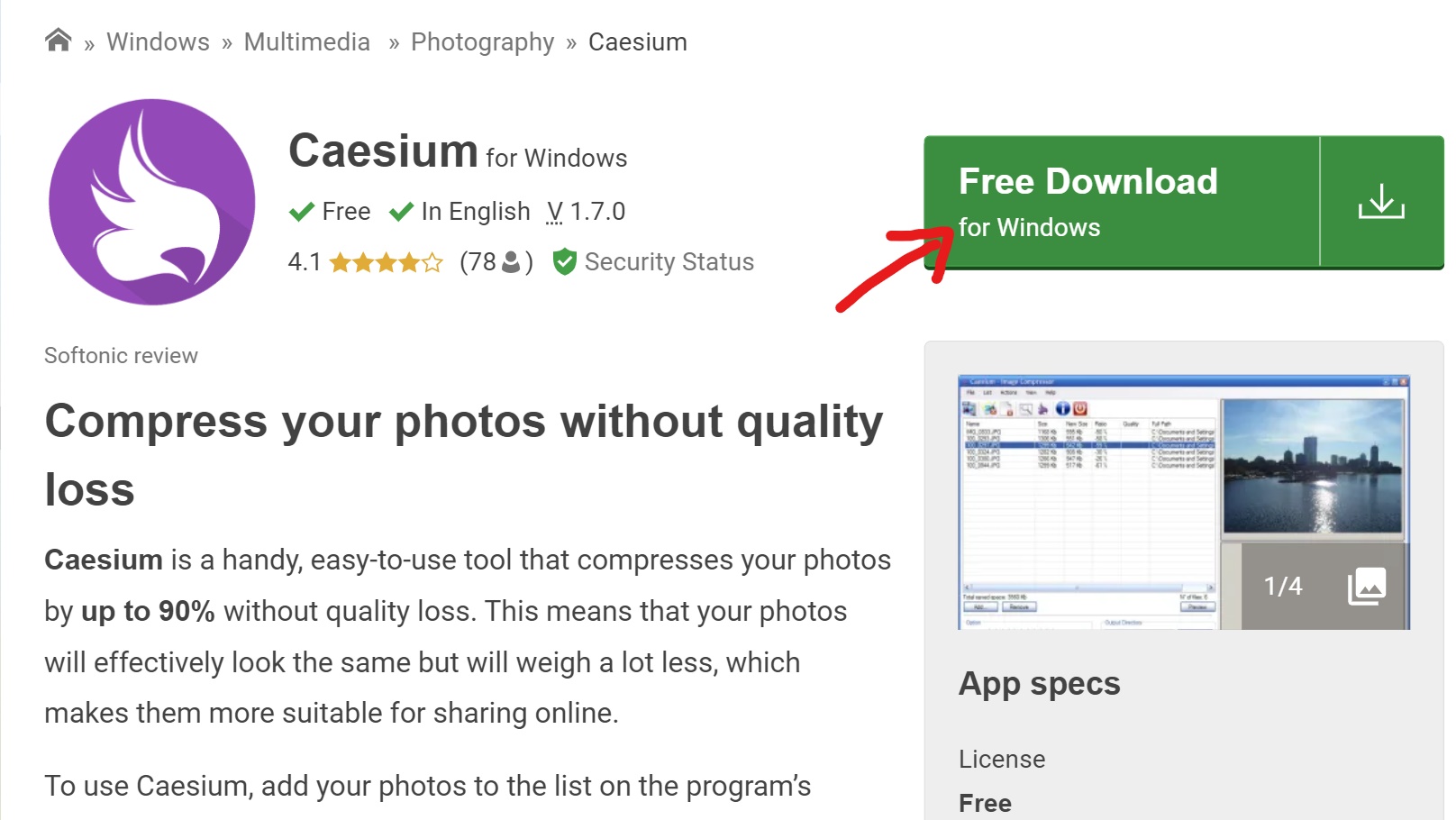Click the Softonic review label
Screen dimensions: 1456x820
pos(120,355)
